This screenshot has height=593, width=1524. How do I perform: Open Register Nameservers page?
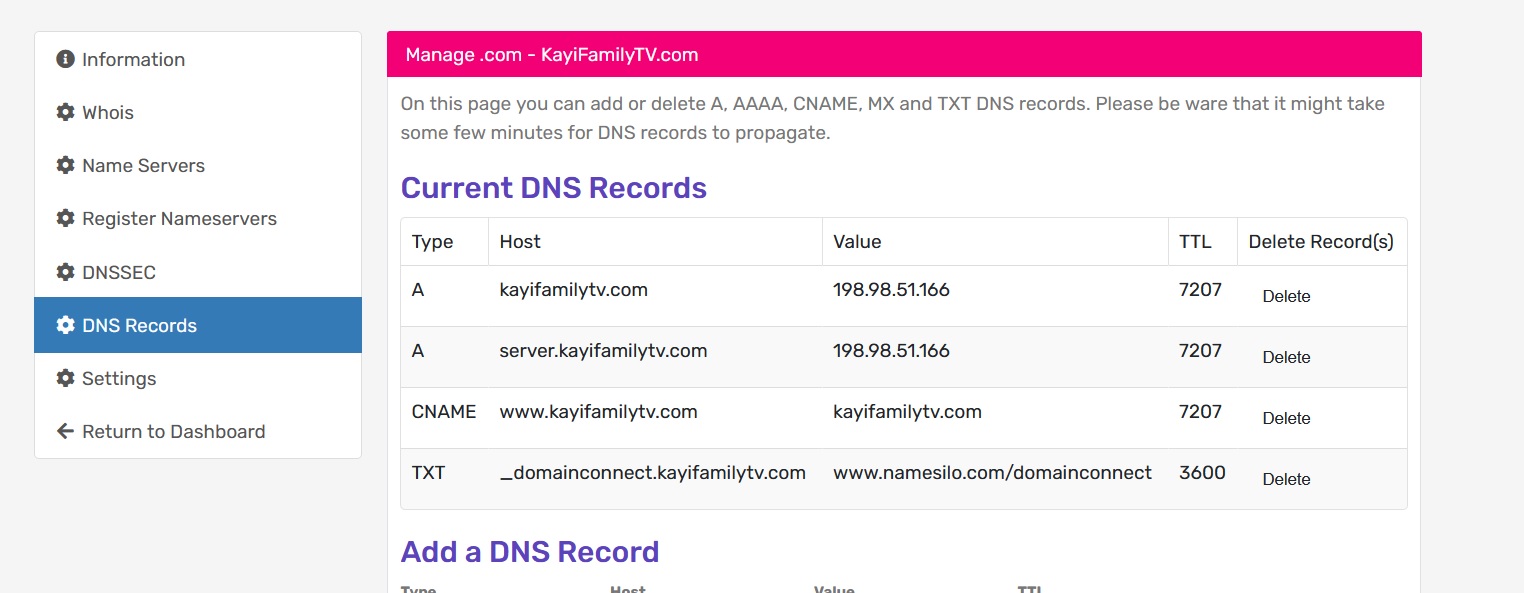click(x=198, y=218)
